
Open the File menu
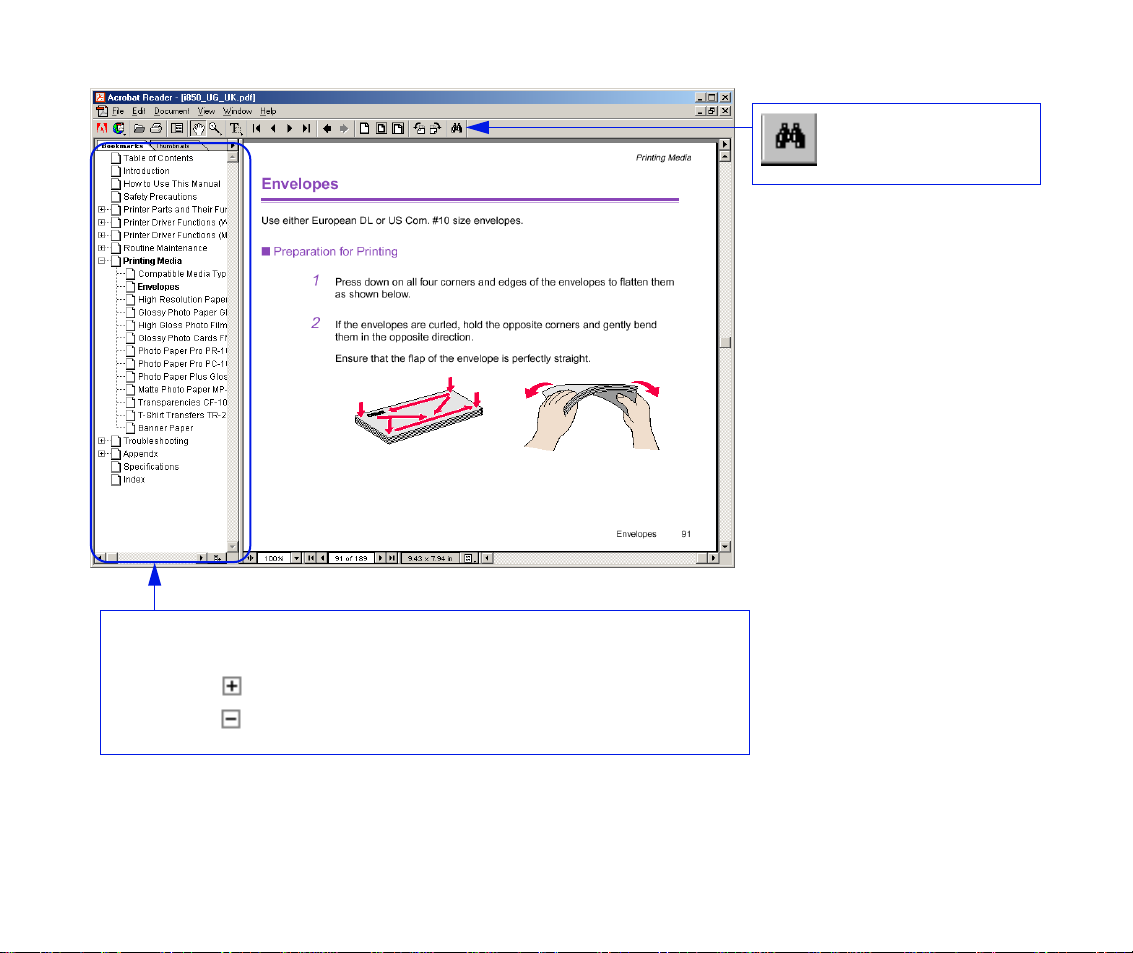coord(118,111)
